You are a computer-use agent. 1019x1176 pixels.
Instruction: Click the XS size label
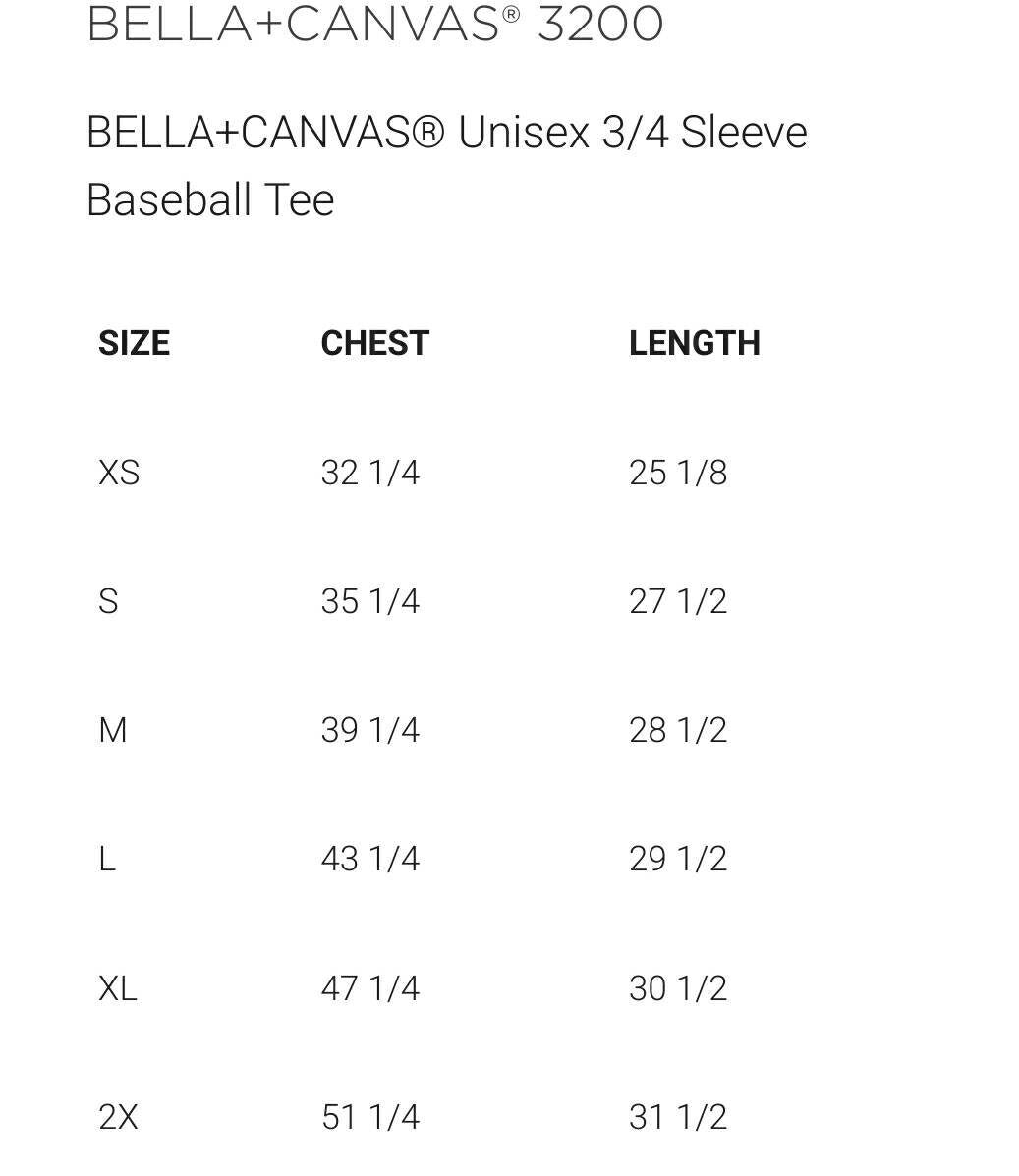119,473
